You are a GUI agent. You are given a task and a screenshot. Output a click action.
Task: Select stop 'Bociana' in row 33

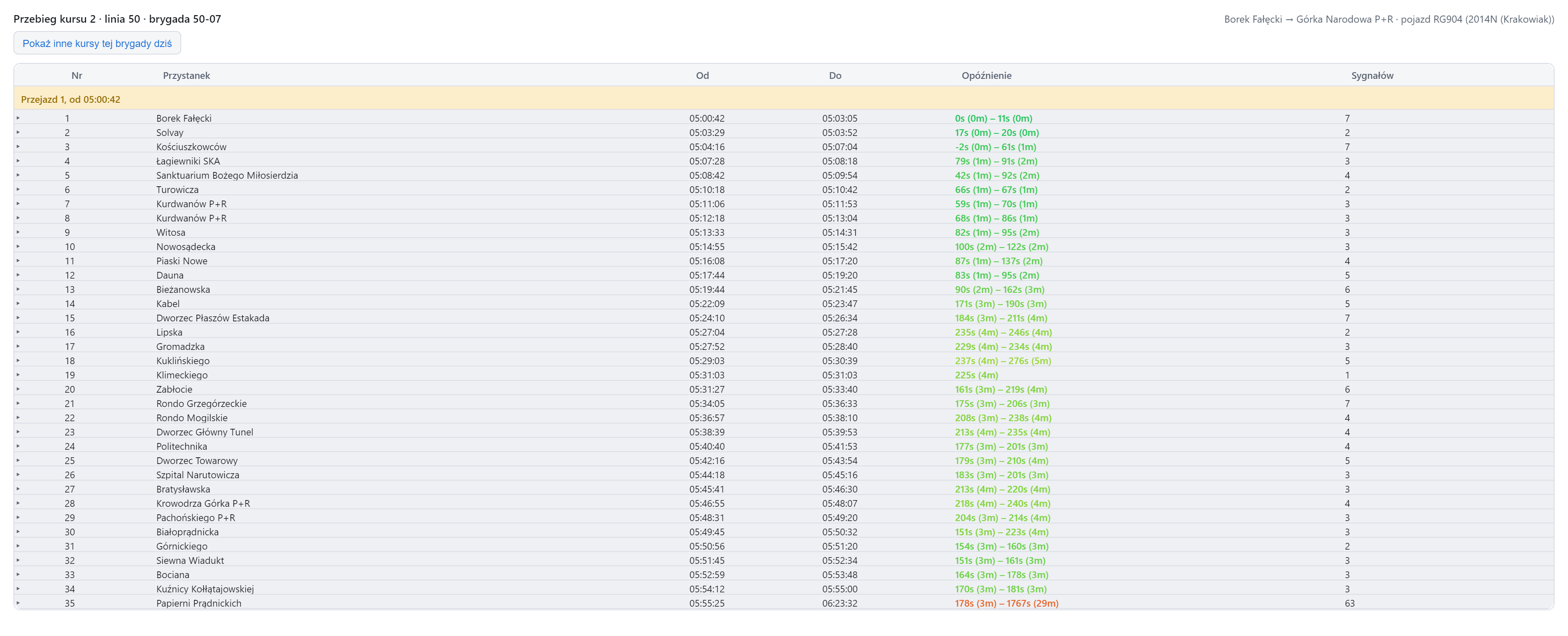(173, 574)
